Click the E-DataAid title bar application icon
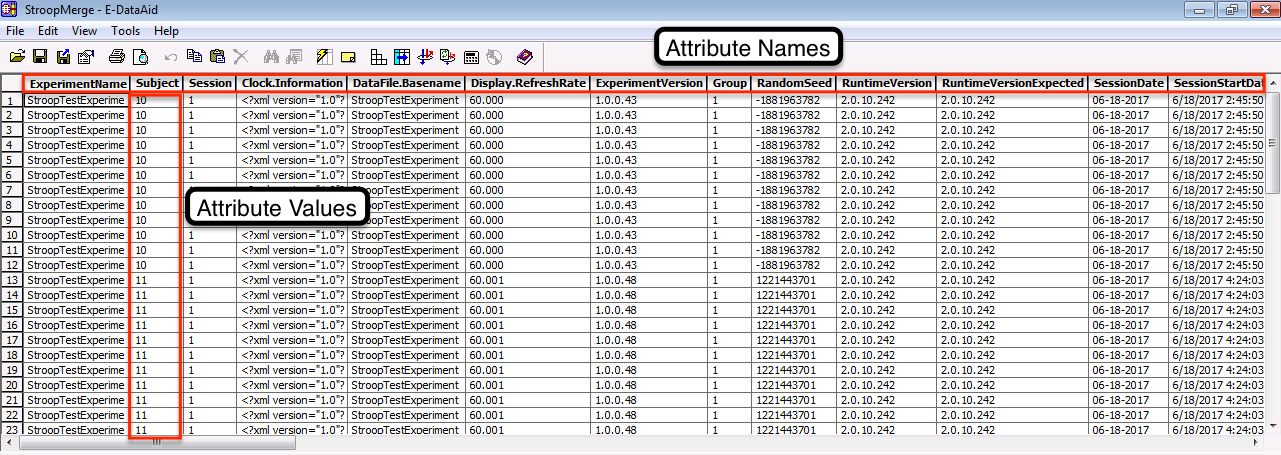The image size is (1281, 455). tap(10, 10)
